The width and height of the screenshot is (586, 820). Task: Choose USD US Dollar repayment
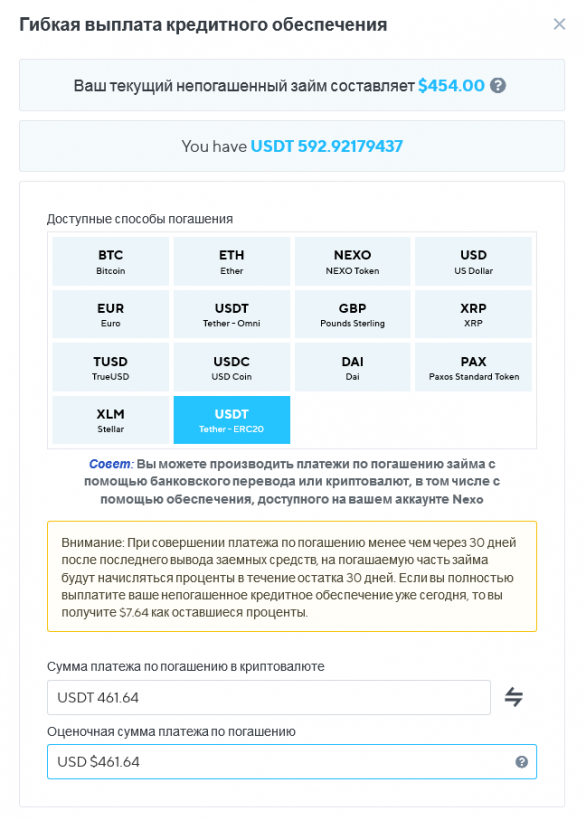click(x=472, y=261)
